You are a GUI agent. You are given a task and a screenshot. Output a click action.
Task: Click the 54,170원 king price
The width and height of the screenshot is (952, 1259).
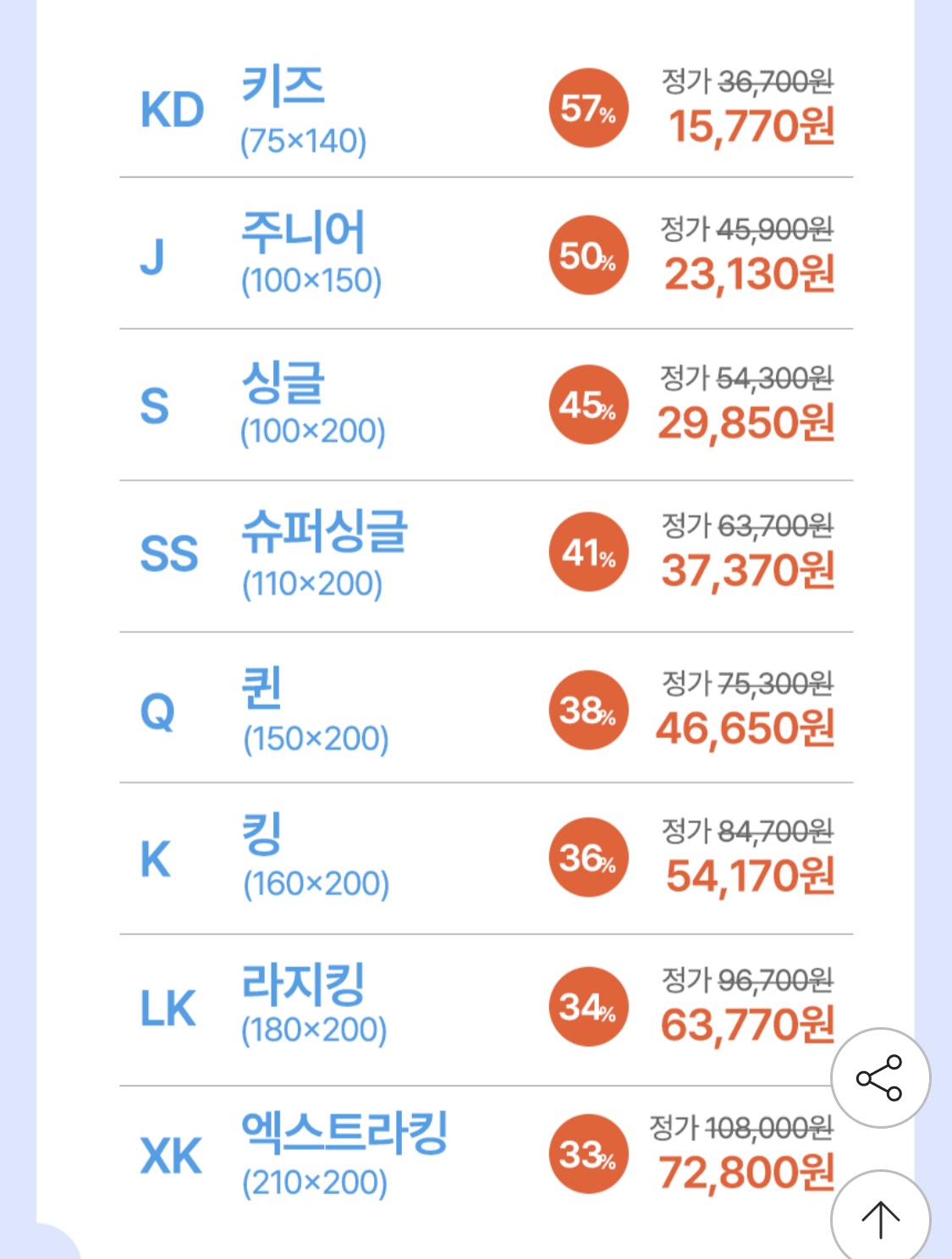click(751, 877)
